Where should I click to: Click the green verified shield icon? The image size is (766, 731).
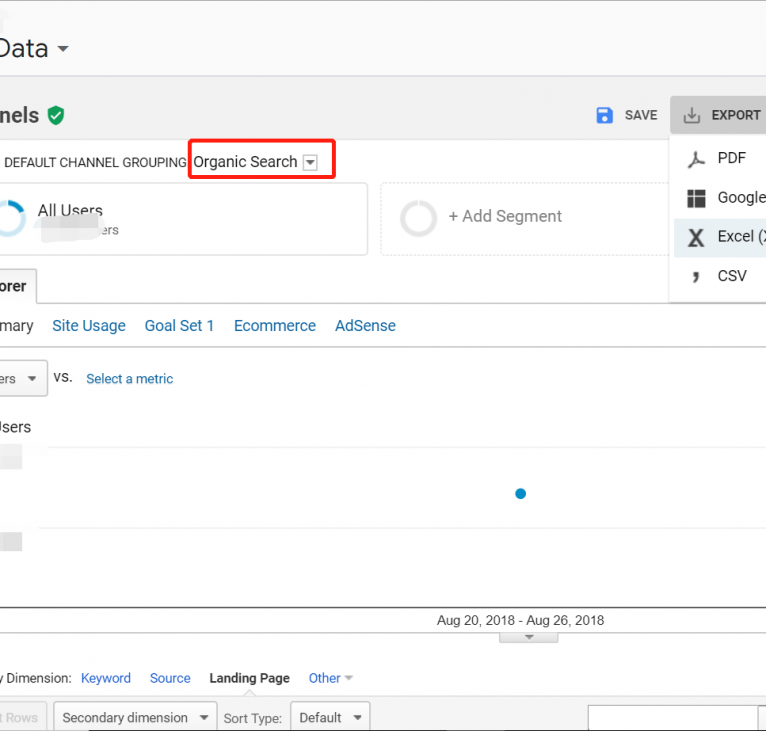(x=56, y=116)
